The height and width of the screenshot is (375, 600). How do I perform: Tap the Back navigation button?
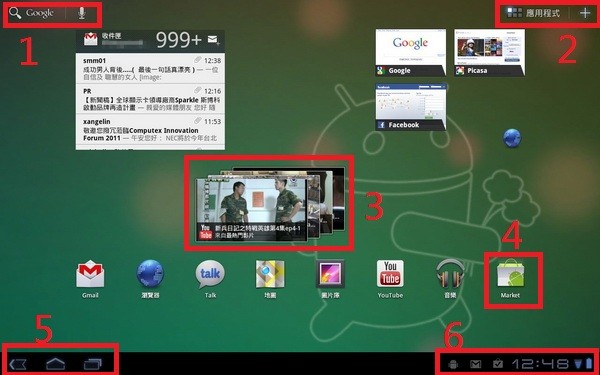coord(17,364)
